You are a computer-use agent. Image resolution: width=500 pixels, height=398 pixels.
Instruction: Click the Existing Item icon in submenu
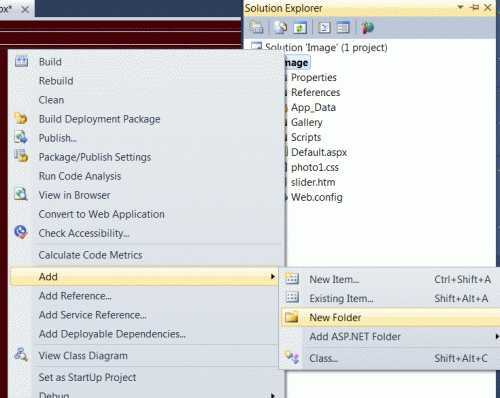(x=292, y=297)
